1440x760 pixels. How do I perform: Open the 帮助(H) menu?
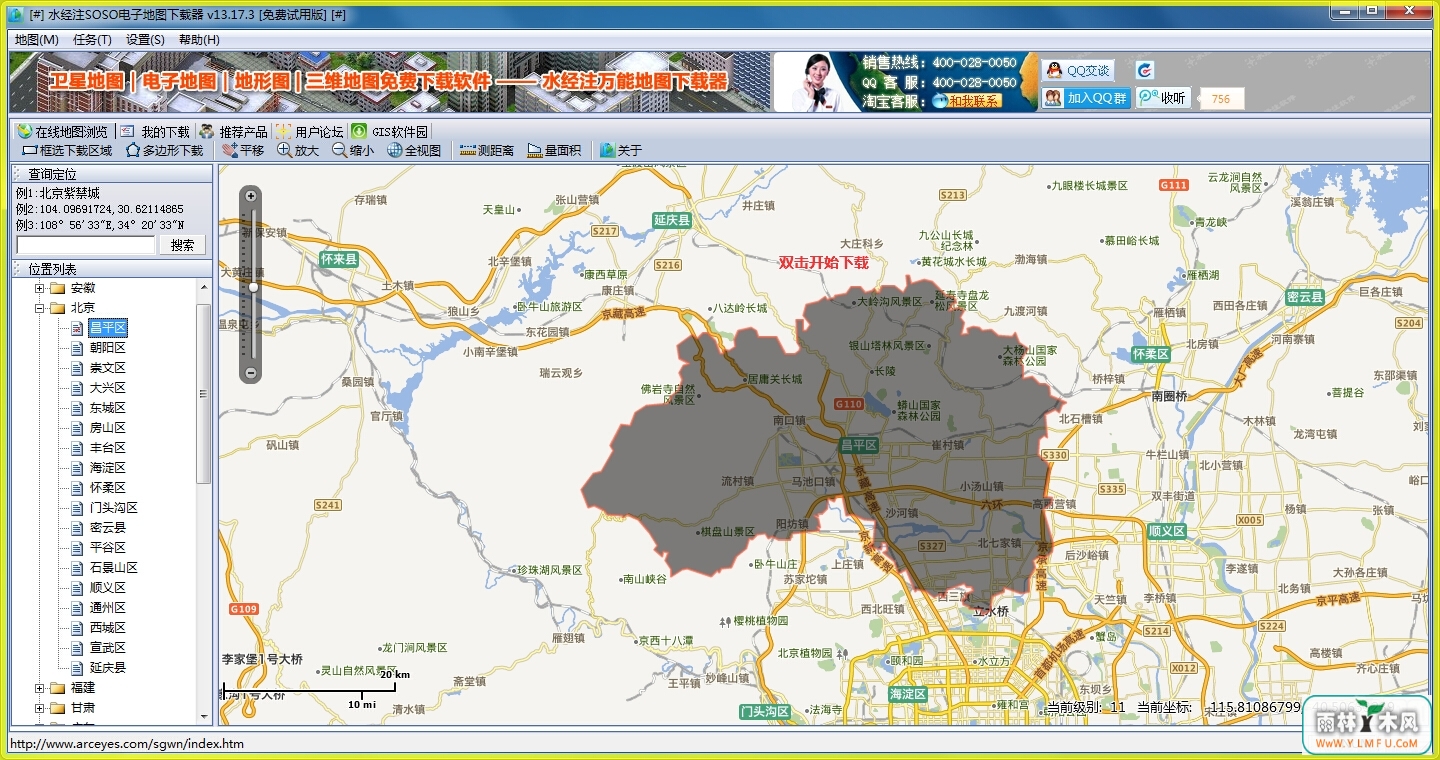click(x=199, y=40)
